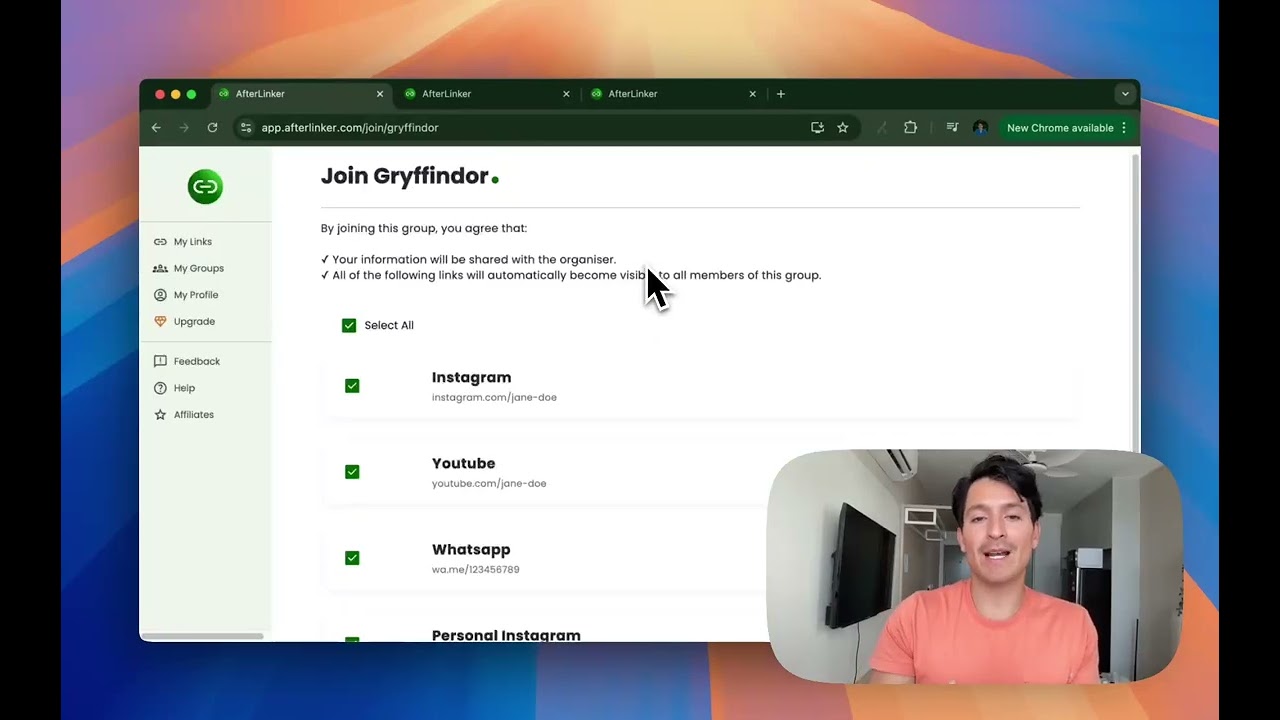This screenshot has width=1280, height=720.
Task: Click the browser forward arrow
Action: tap(184, 128)
